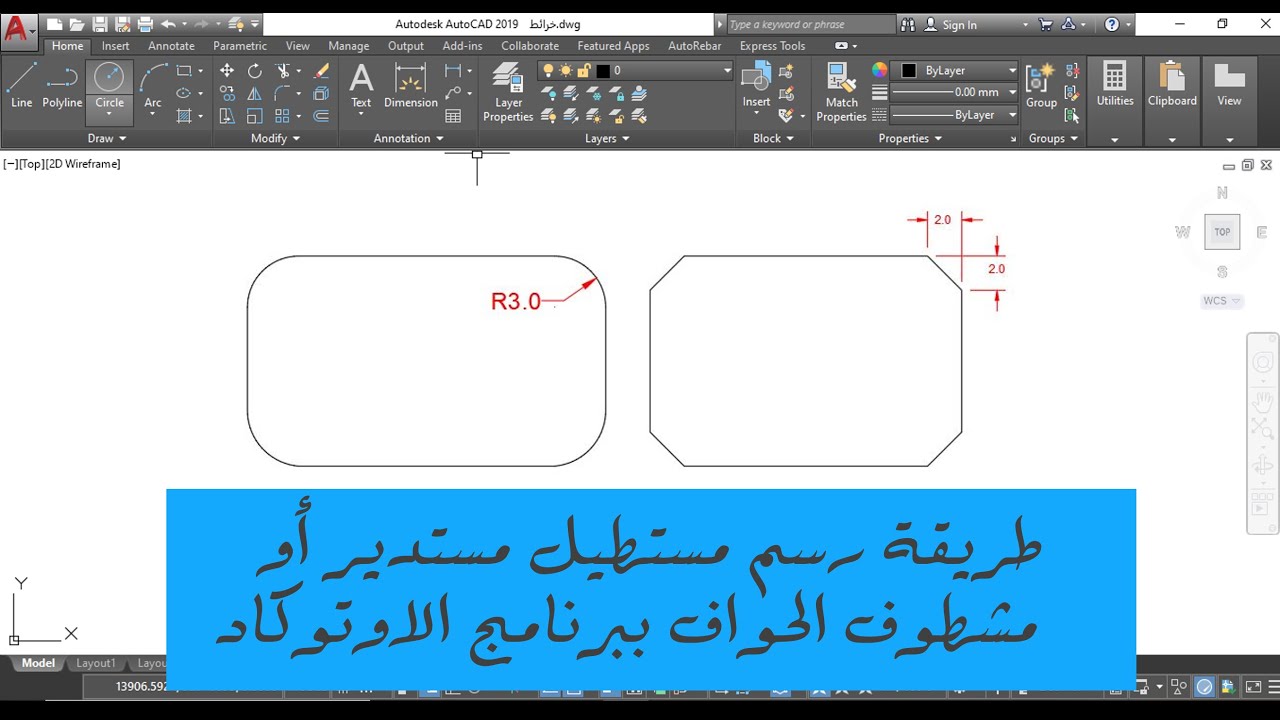Click the Erase tool
Screen dimensions: 1280x720
(321, 71)
